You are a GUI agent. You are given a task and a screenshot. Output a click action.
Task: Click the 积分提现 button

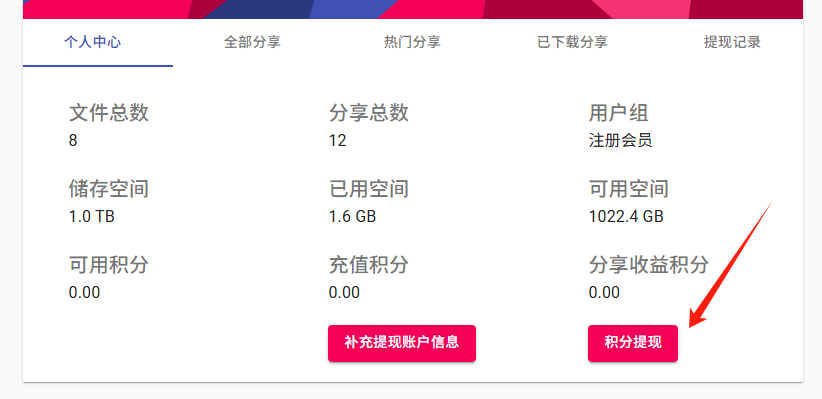point(633,343)
